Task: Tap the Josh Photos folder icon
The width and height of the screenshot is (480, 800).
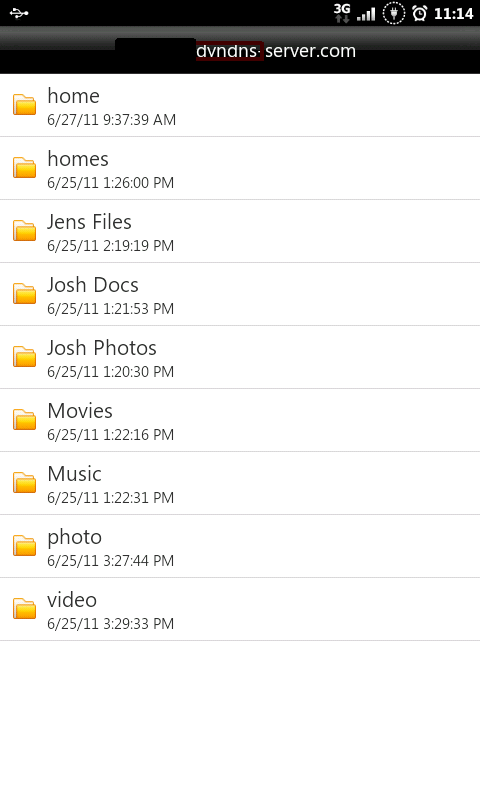Action: click(x=24, y=357)
